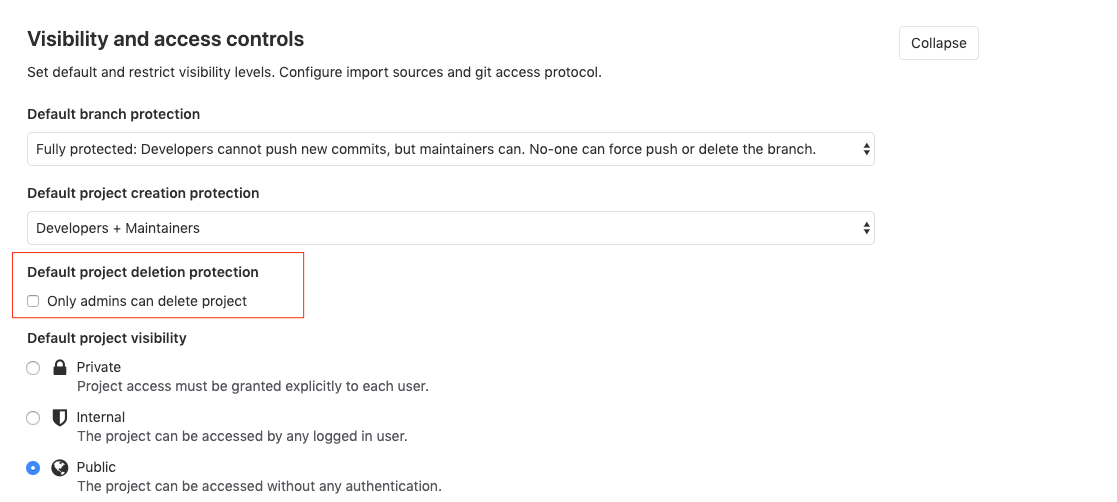Open the Default project creation protection dropdown
The width and height of the screenshot is (1117, 502).
(x=450, y=228)
